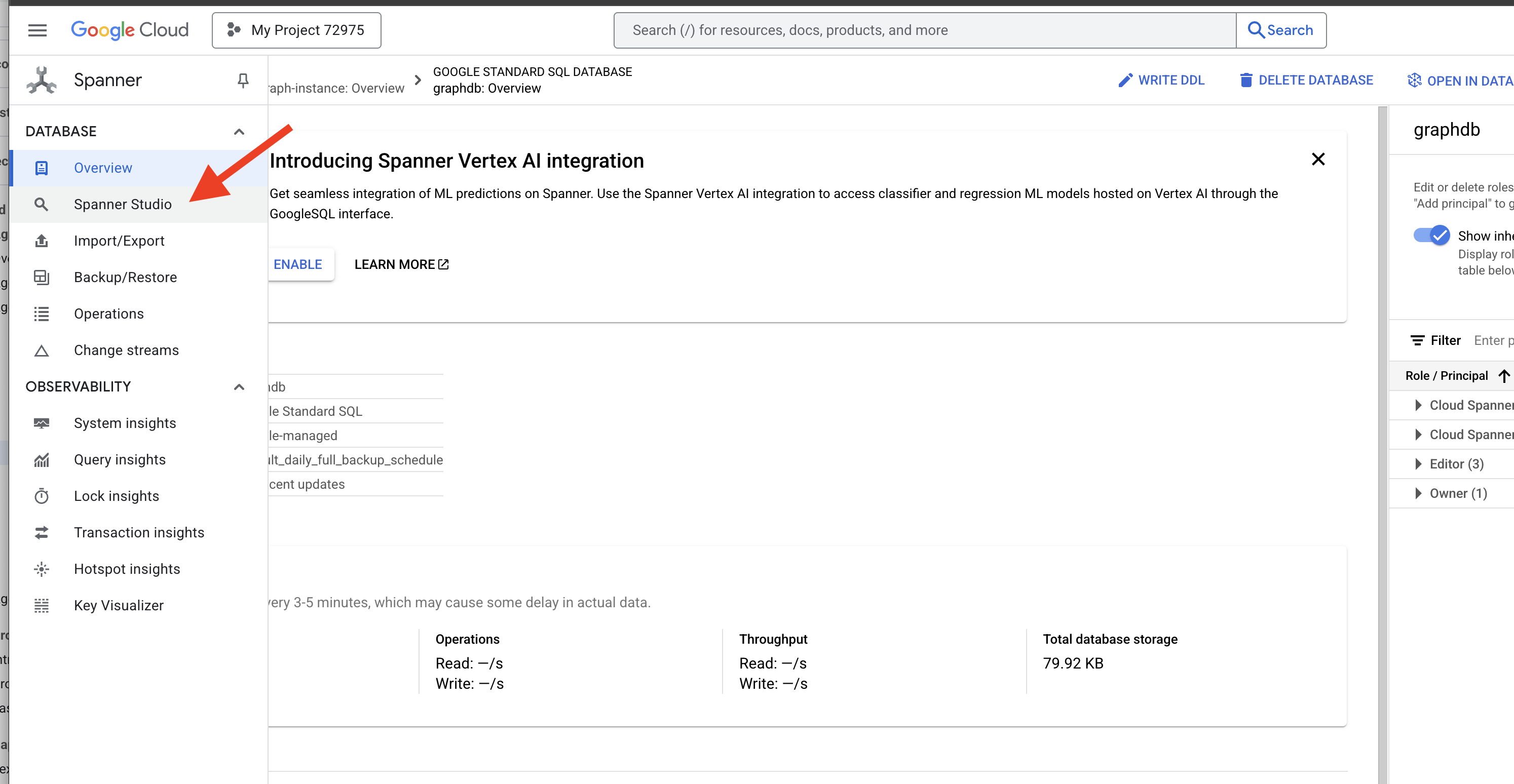Close the Vertex AI integration banner
The width and height of the screenshot is (1514, 784).
(x=1318, y=159)
